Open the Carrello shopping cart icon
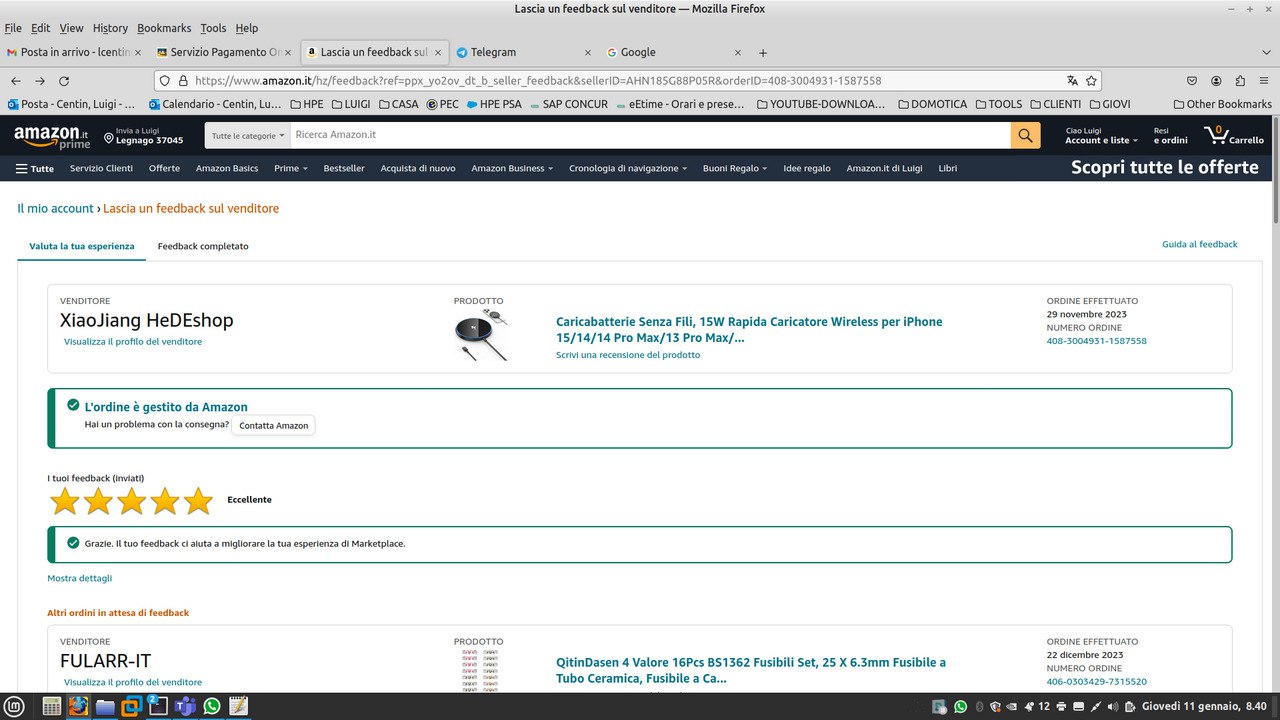This screenshot has height=720, width=1280. pos(1233,135)
